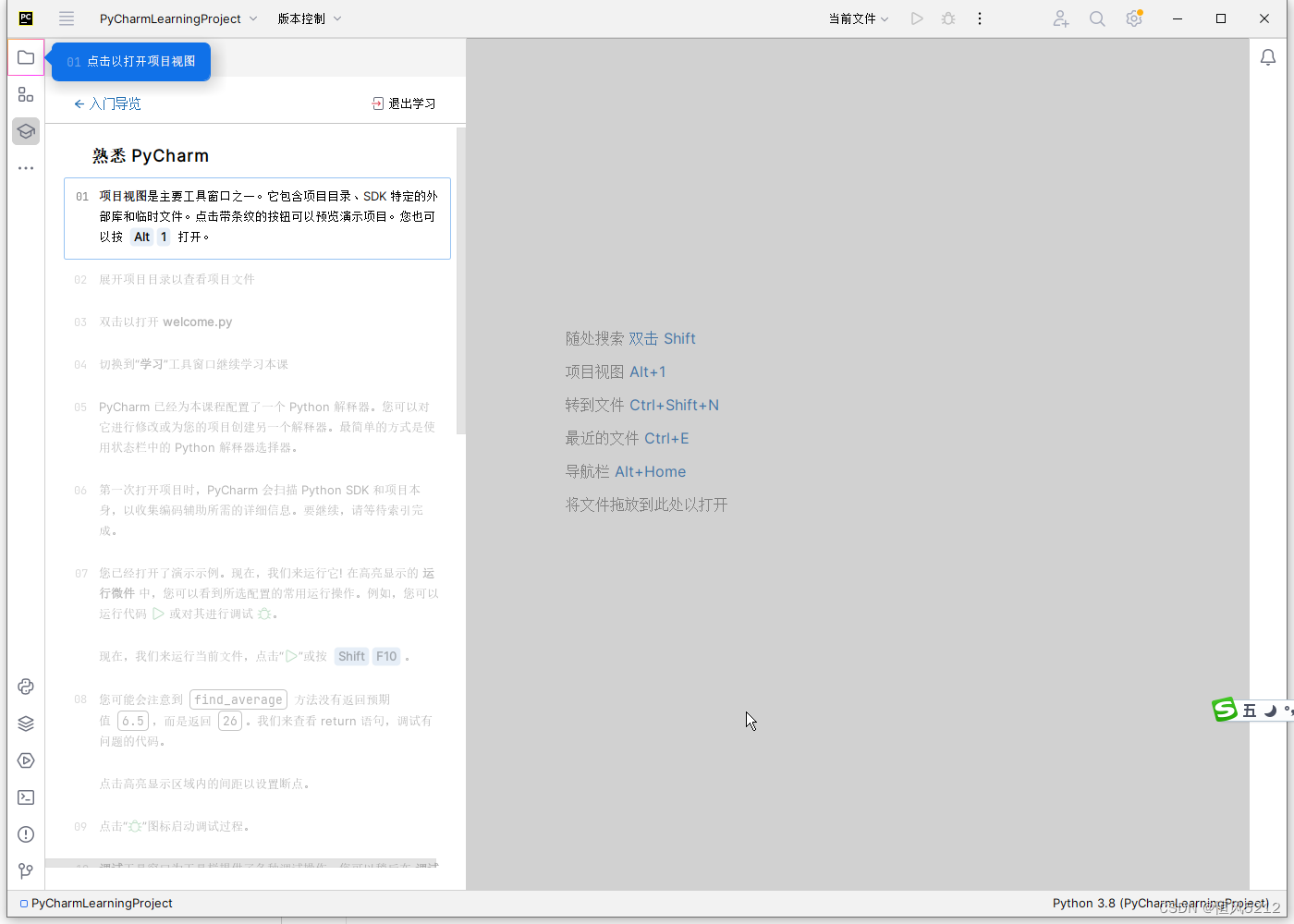Open the Terminal tool window icon

click(25, 797)
